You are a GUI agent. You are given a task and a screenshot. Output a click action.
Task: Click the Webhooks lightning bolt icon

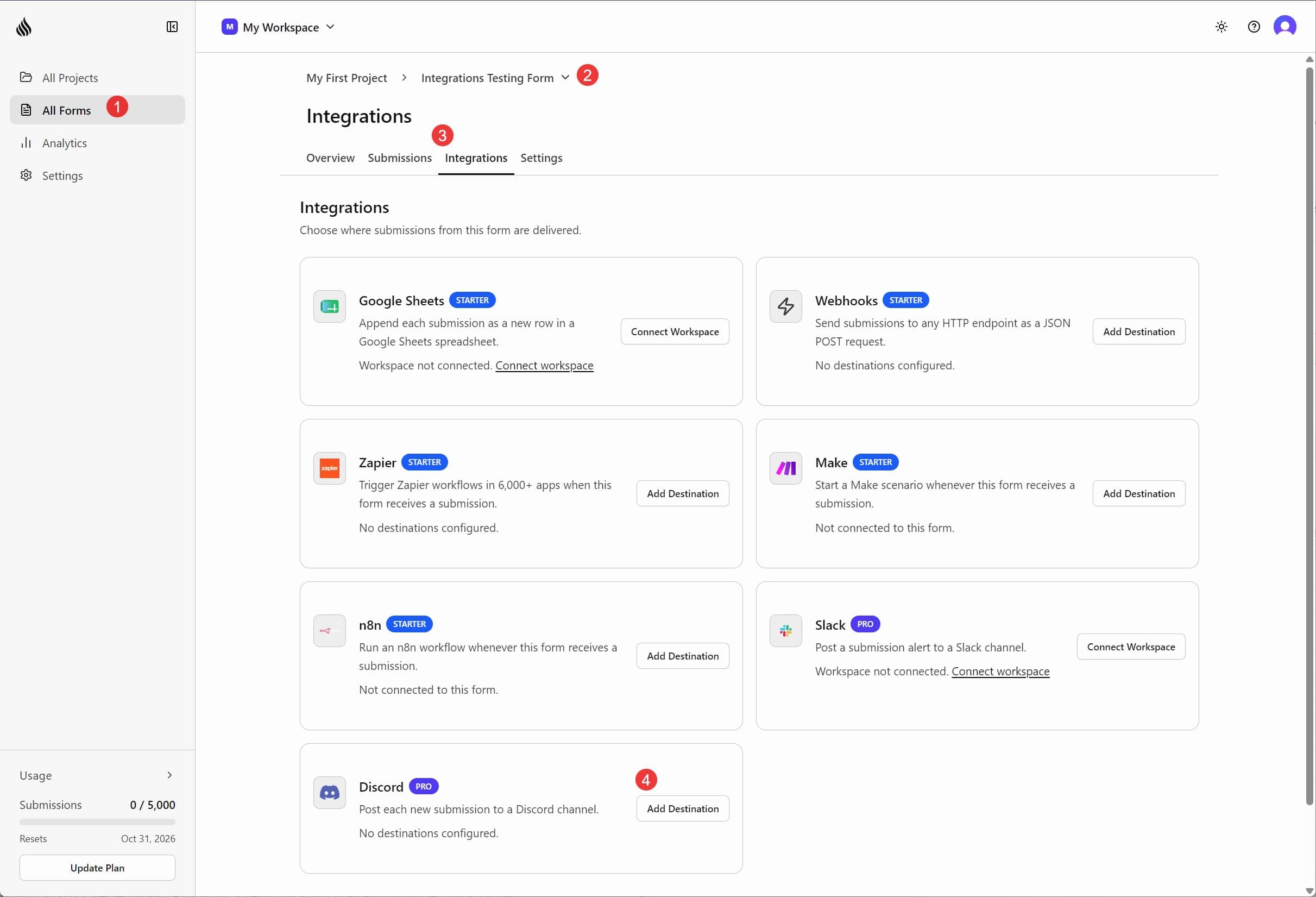tap(785, 306)
